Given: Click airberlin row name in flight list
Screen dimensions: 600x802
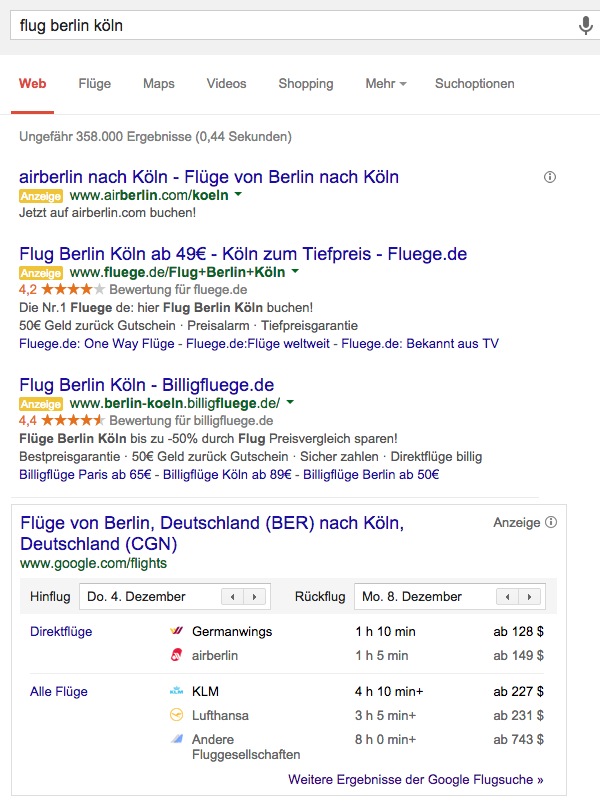Looking at the screenshot, I should click(x=215, y=655).
